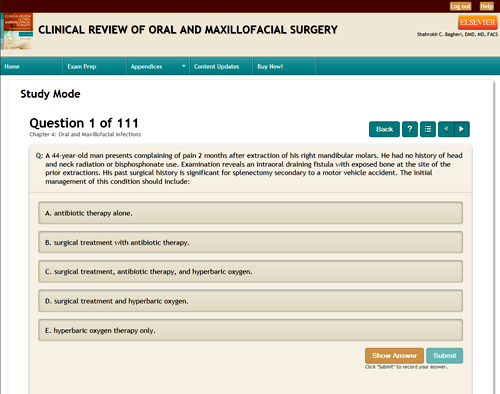
Task: Go to previous question with left arrow
Action: (446, 129)
